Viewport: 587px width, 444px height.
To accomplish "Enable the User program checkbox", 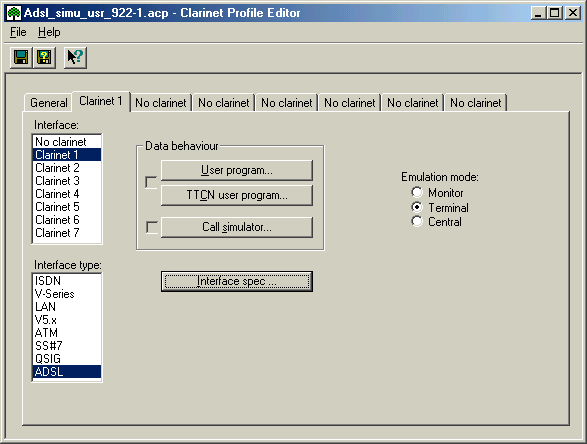I will tap(151, 182).
